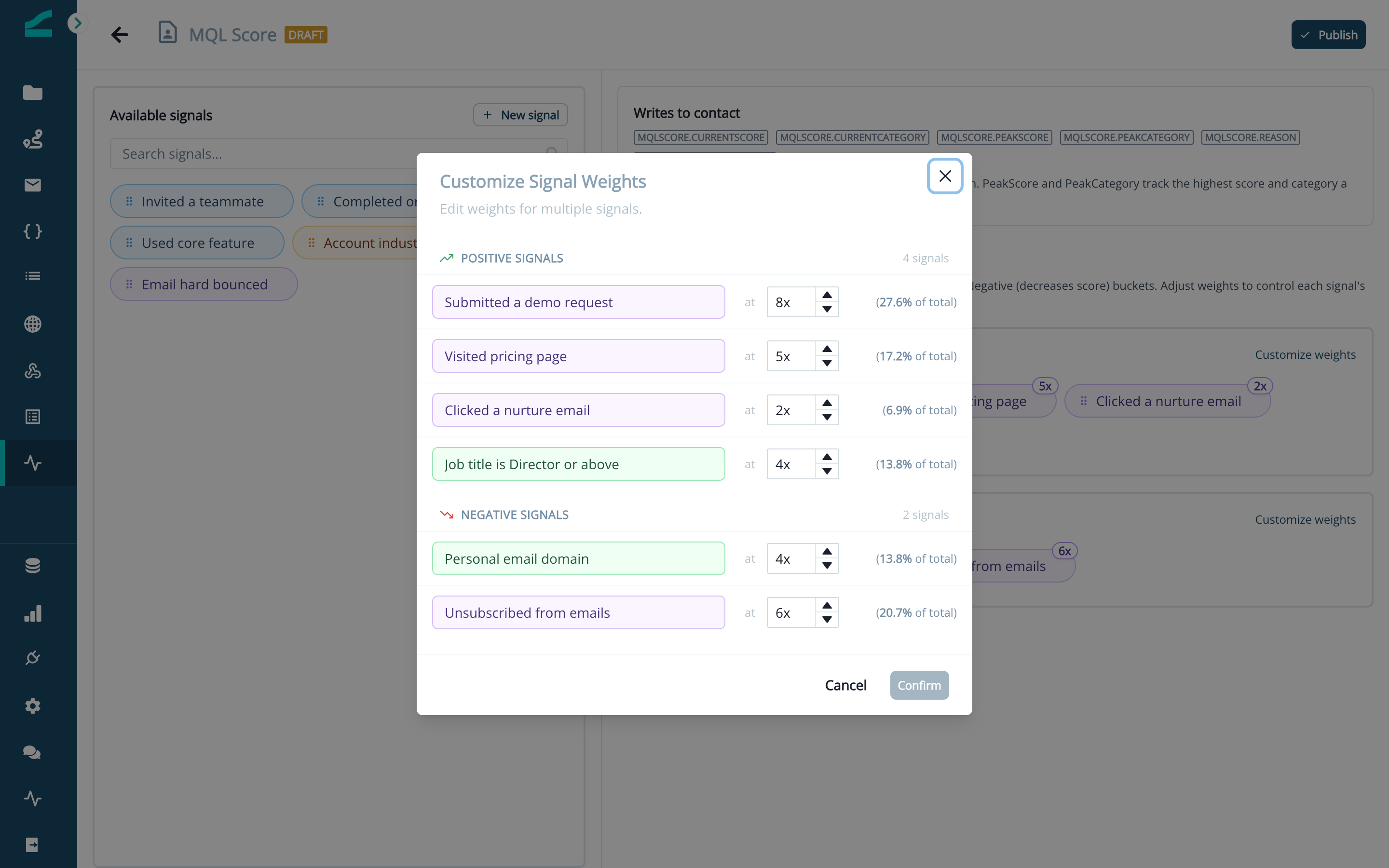The image size is (1389, 868).
Task: Go back with the arrow icon
Action: tap(120, 34)
